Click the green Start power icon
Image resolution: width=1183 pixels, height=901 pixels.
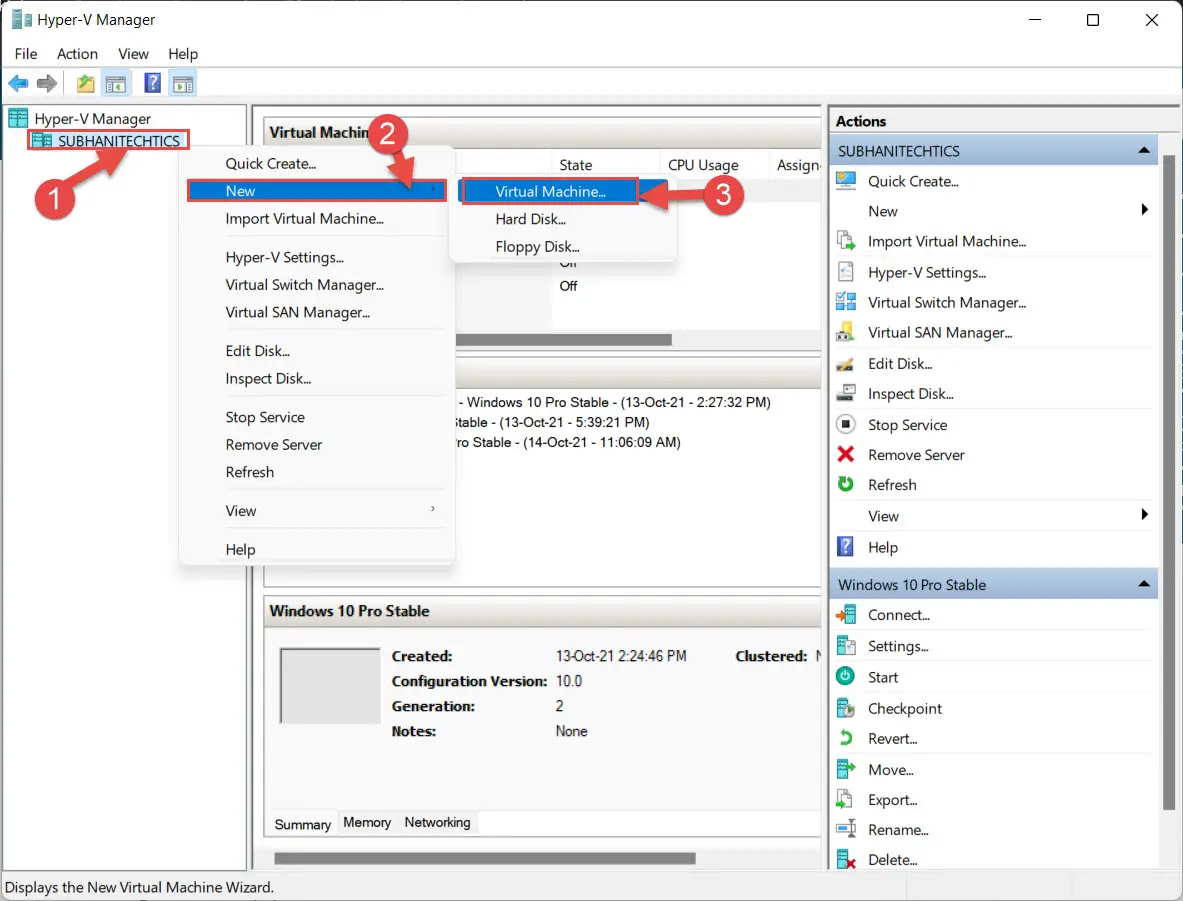[x=846, y=677]
